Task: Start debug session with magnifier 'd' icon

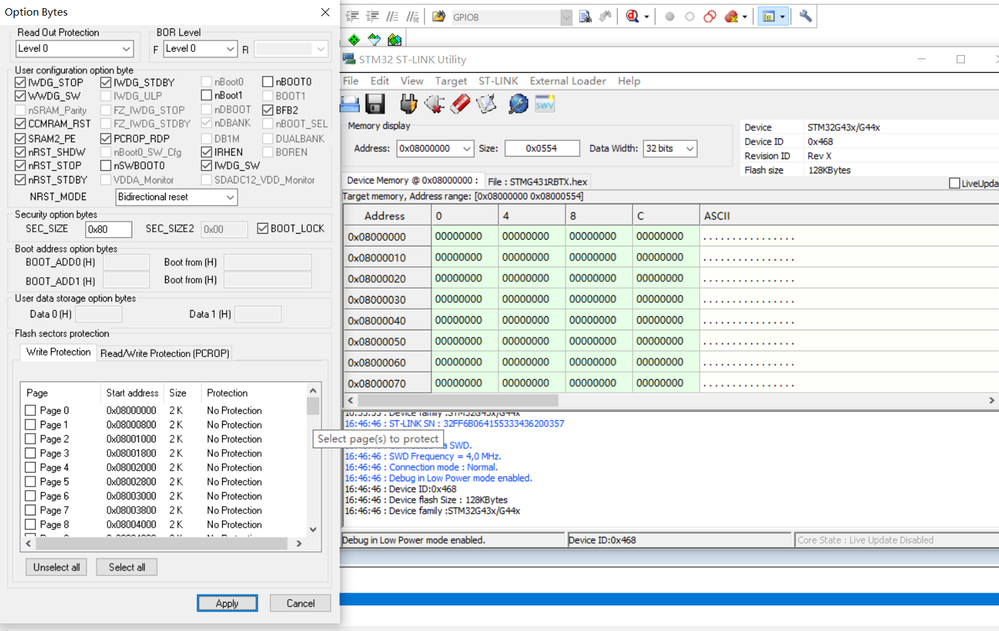Action: [x=632, y=17]
